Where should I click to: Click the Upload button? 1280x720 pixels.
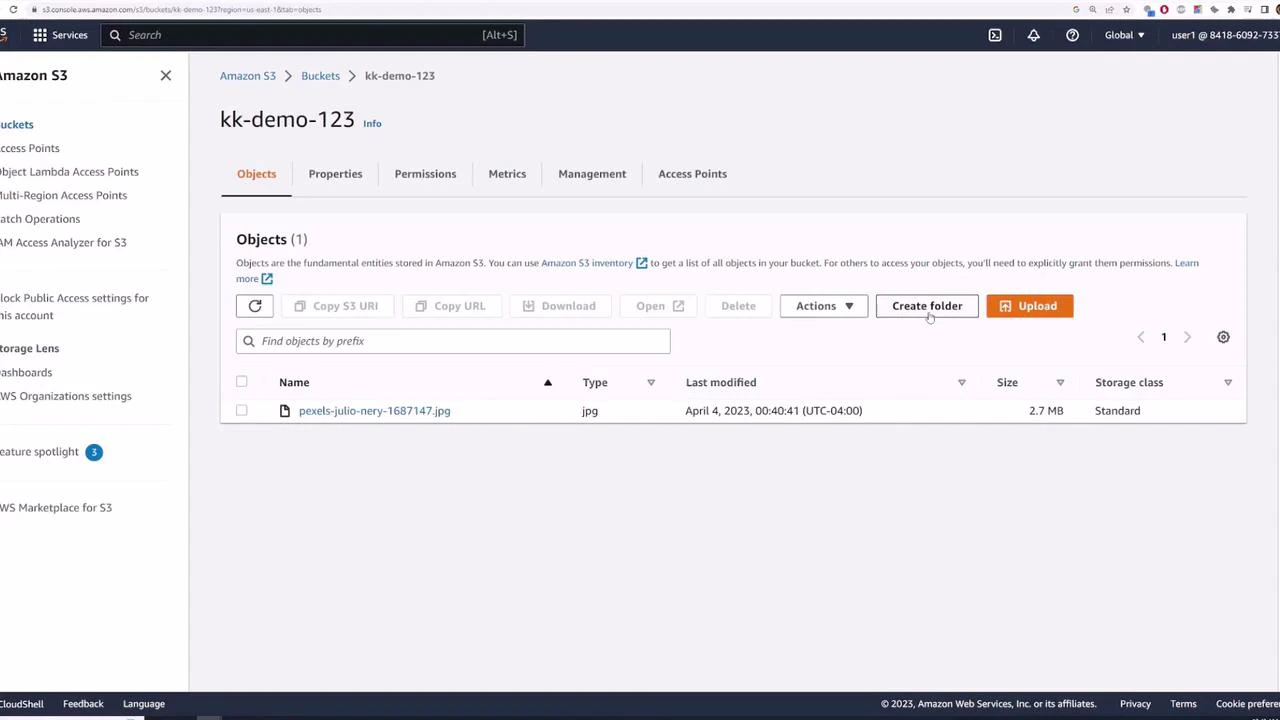[x=1029, y=306]
